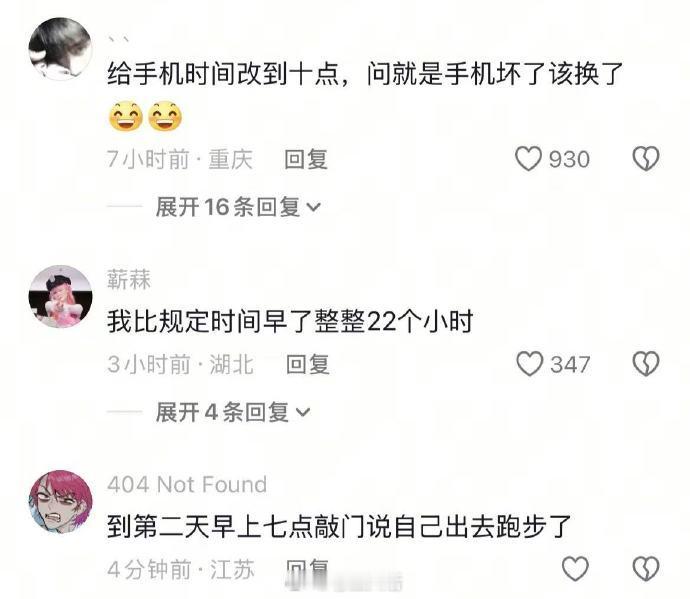Like the 靳菻 comment with 347 likes

pyautogui.click(x=529, y=364)
